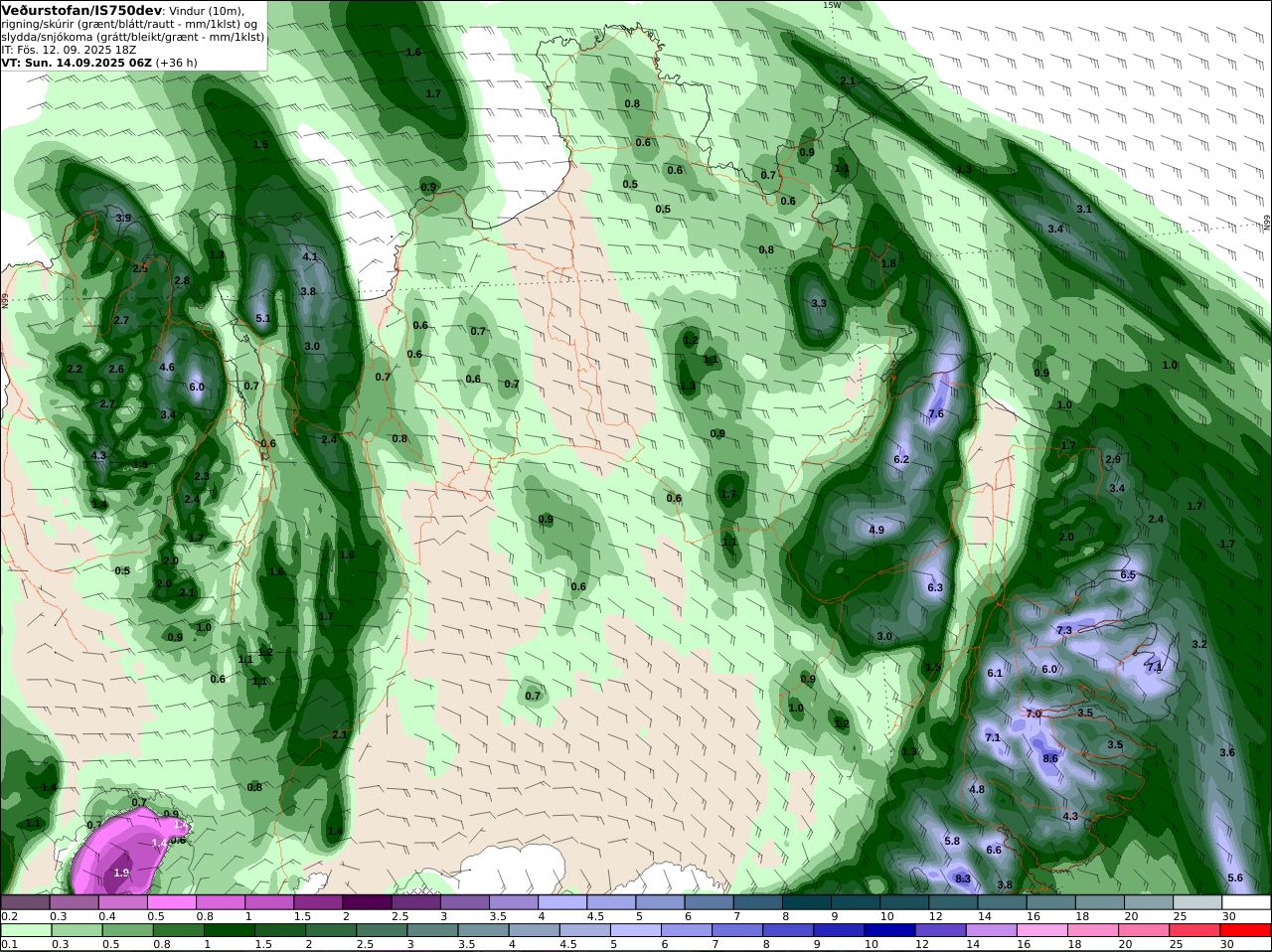Click the 7.0 precipitation value on the map
Image resolution: width=1272 pixels, height=952 pixels.
coord(1033,714)
